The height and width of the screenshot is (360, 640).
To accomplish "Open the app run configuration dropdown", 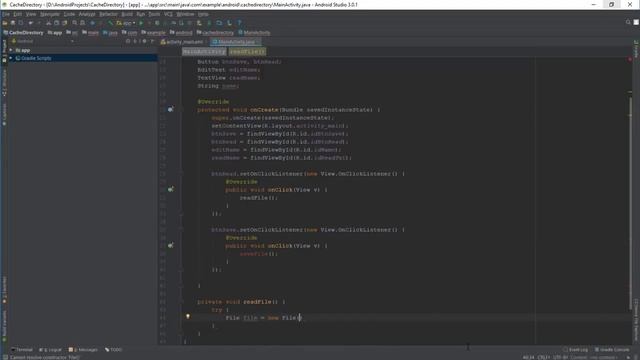I will 126,23.
